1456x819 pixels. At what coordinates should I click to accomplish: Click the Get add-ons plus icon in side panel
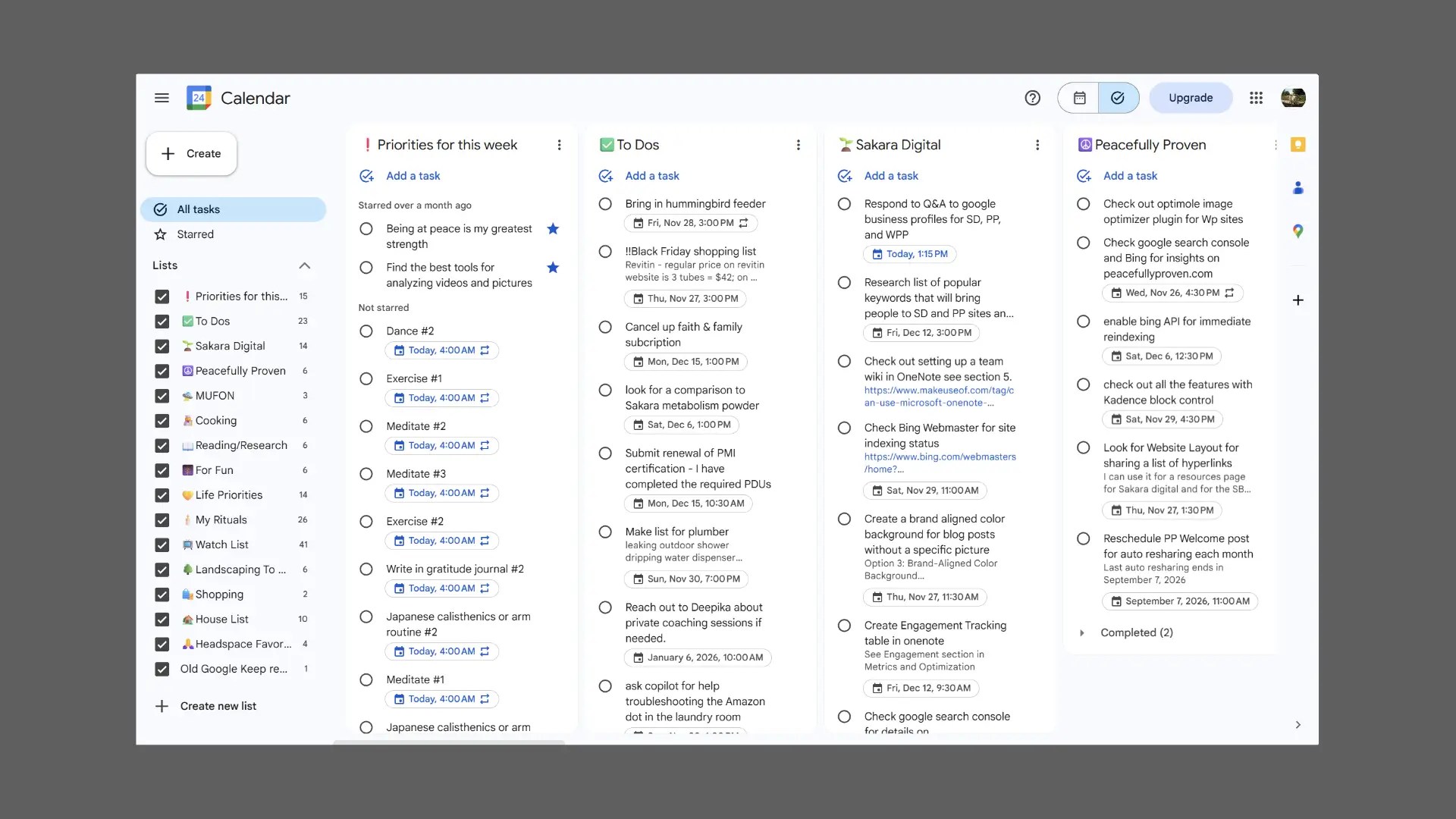[x=1298, y=300]
